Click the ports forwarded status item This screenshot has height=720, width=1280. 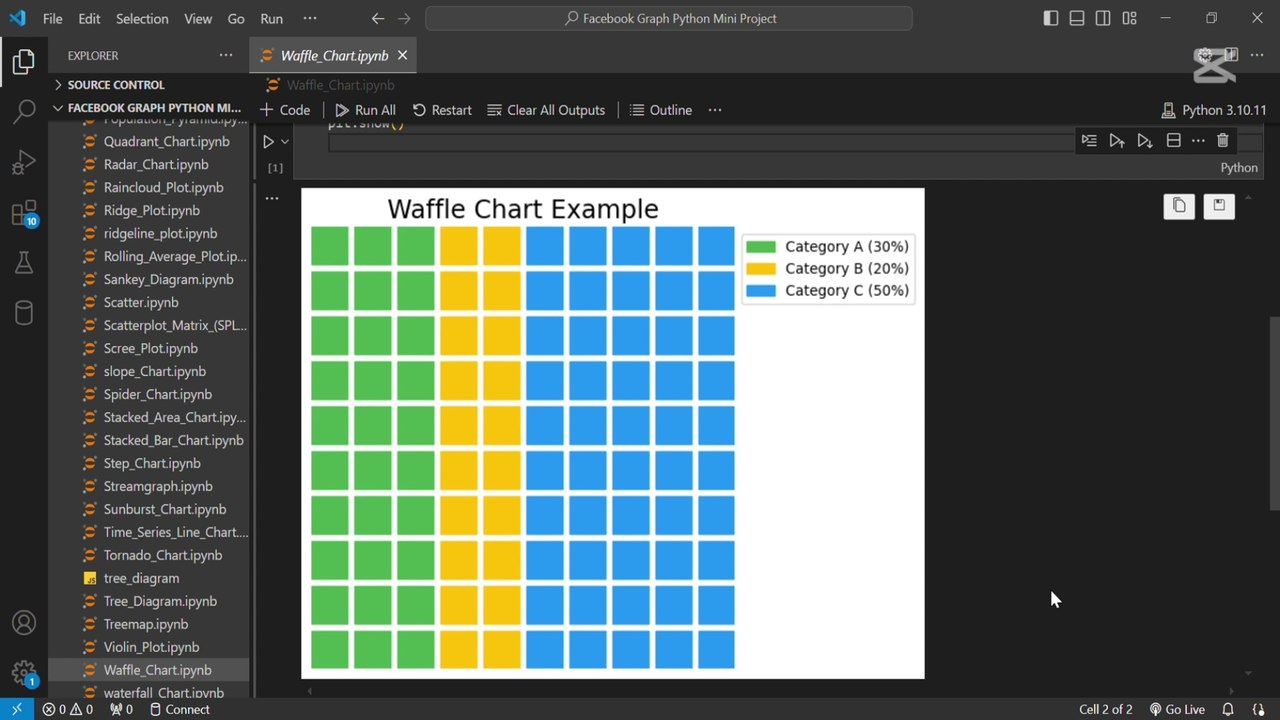coord(121,709)
